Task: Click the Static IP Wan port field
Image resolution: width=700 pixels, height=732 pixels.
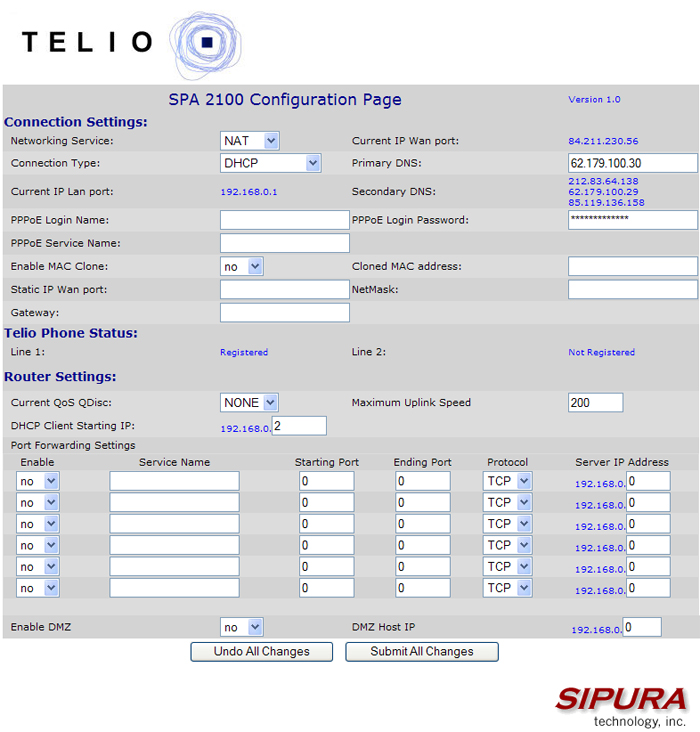Action: (285, 289)
